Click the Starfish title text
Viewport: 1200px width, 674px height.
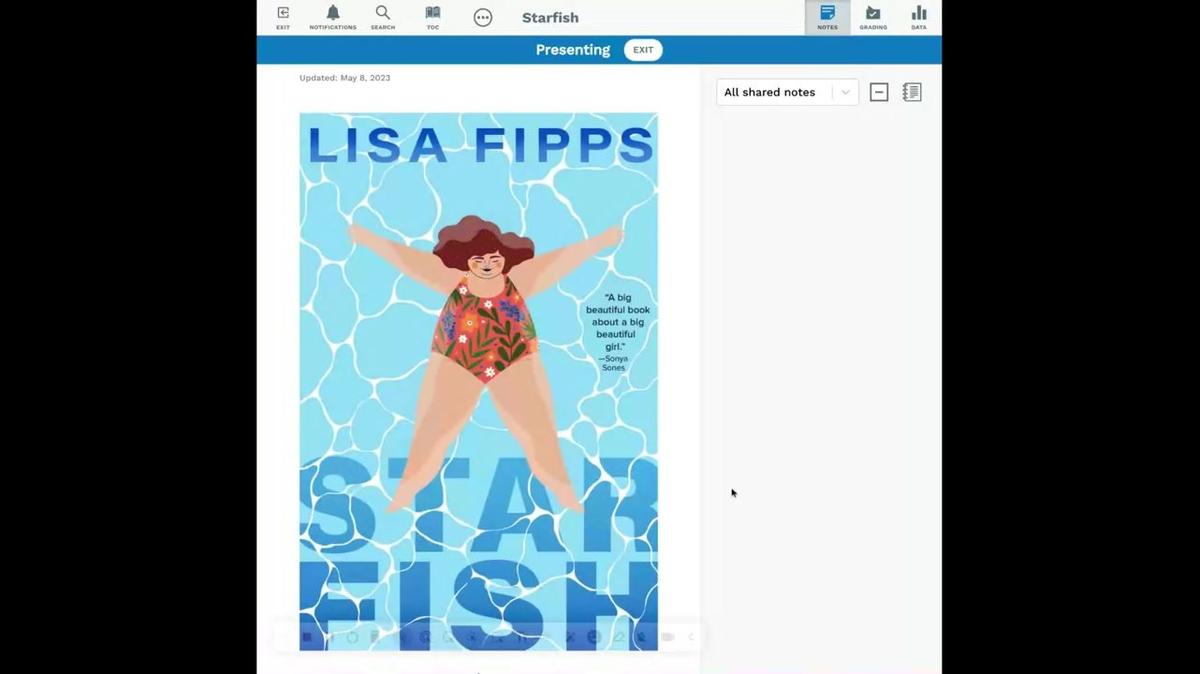tap(549, 17)
